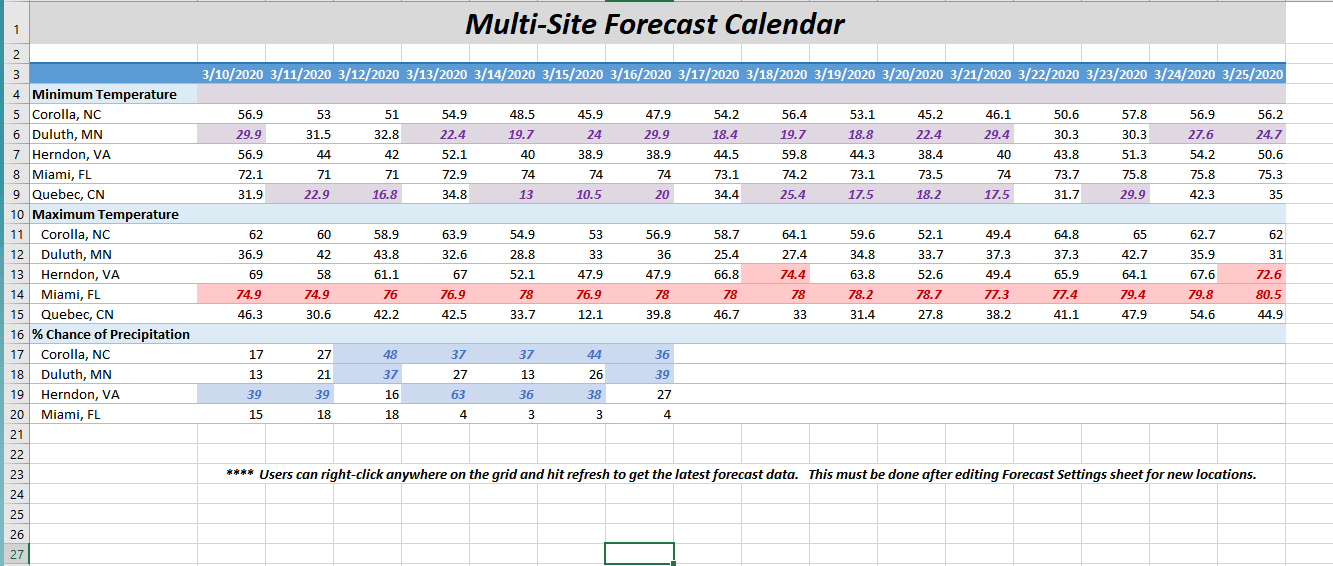Screen dimensions: 1333x566
Task: Select the Miami, FL label in precipitation section
Action: tap(71, 414)
